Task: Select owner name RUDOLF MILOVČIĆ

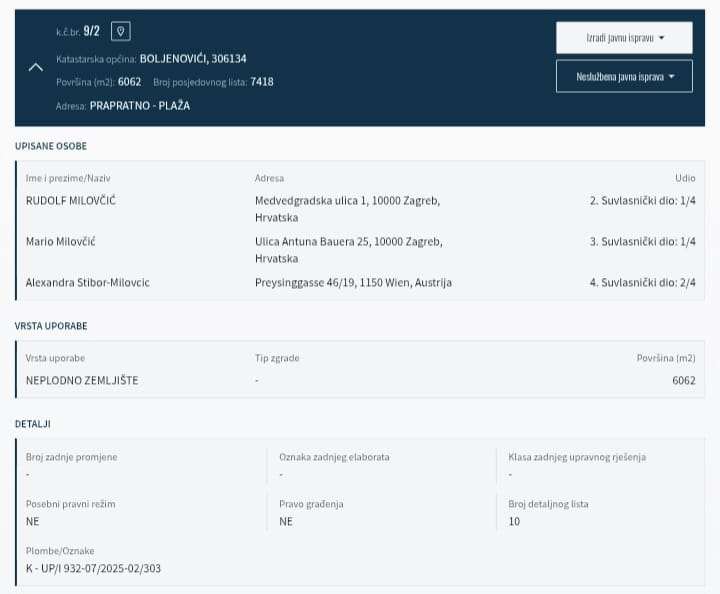Action: pyautogui.click(x=71, y=201)
